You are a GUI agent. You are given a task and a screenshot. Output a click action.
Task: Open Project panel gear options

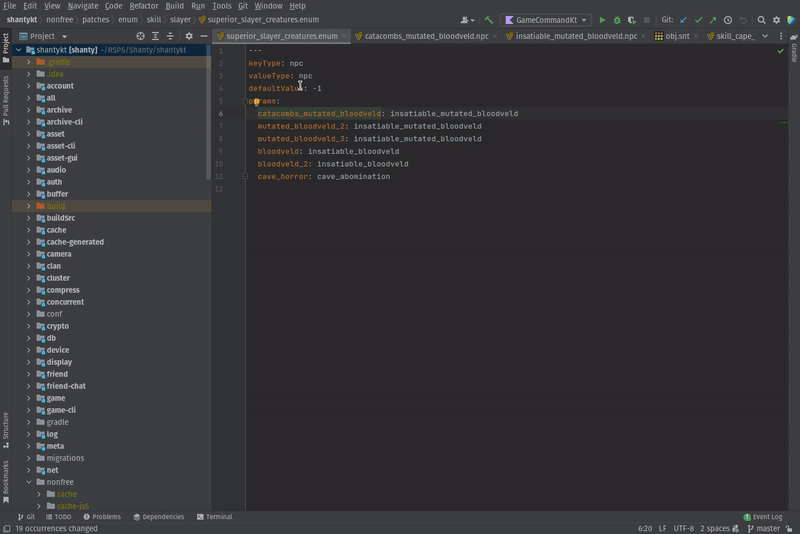188,36
